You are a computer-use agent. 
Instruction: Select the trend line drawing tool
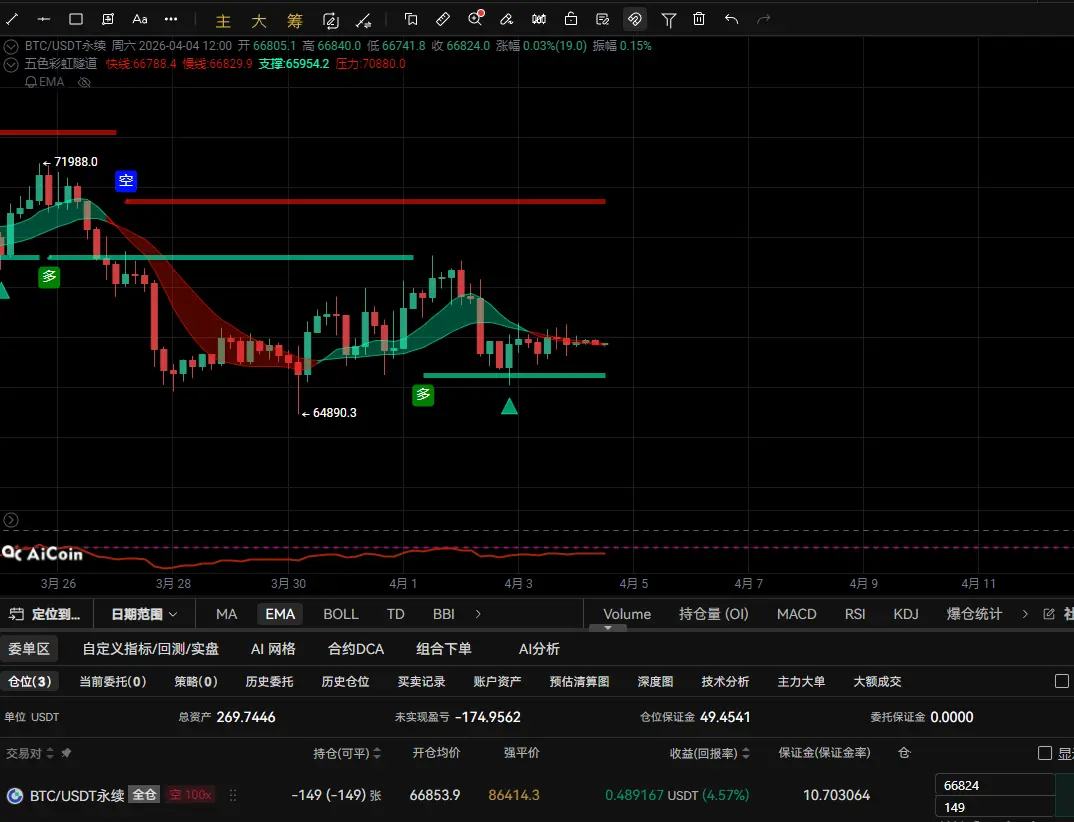pos(12,19)
